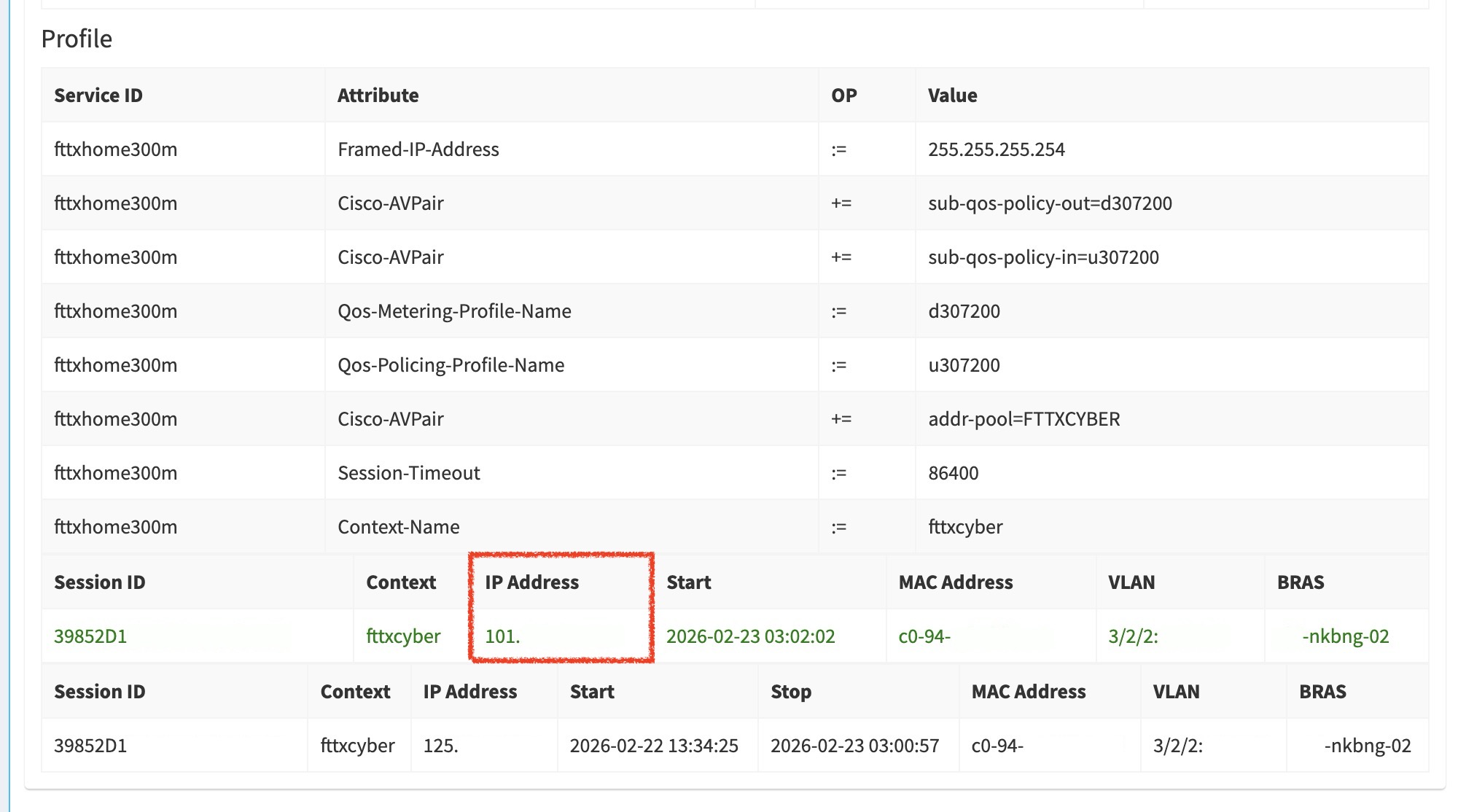Click active session IP address 101.
This screenshot has height=812, width=1458.
pyautogui.click(x=502, y=636)
